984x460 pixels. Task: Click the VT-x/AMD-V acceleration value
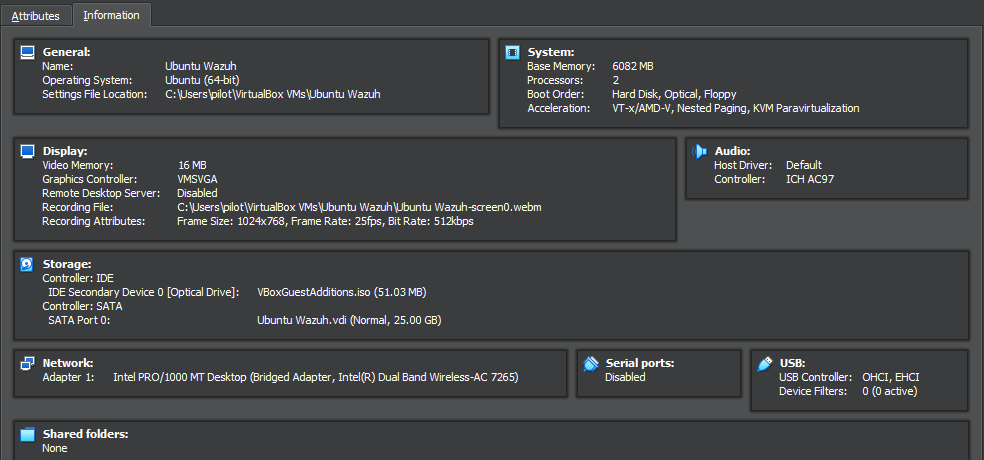point(735,108)
